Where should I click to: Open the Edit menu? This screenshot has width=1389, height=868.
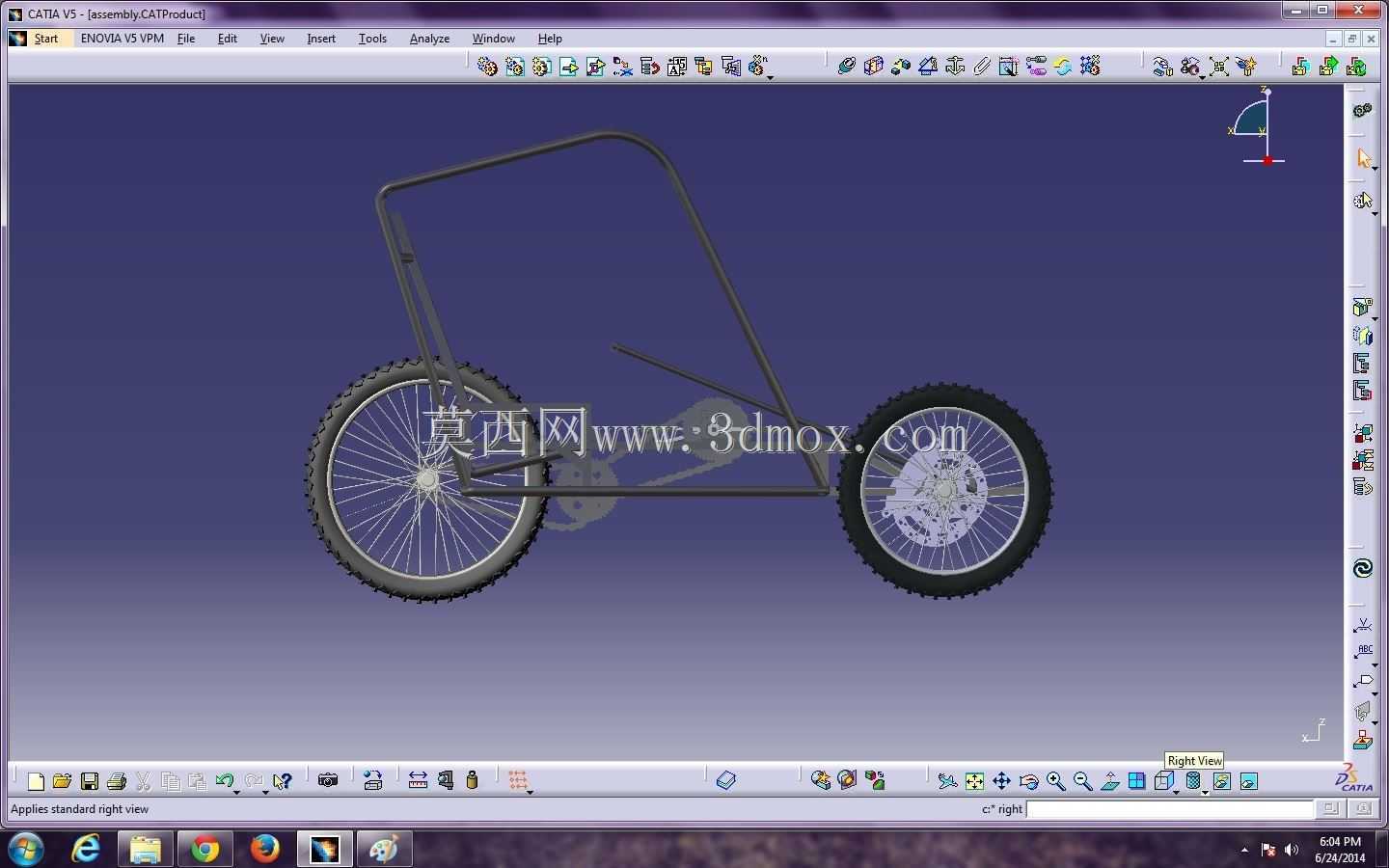(228, 39)
